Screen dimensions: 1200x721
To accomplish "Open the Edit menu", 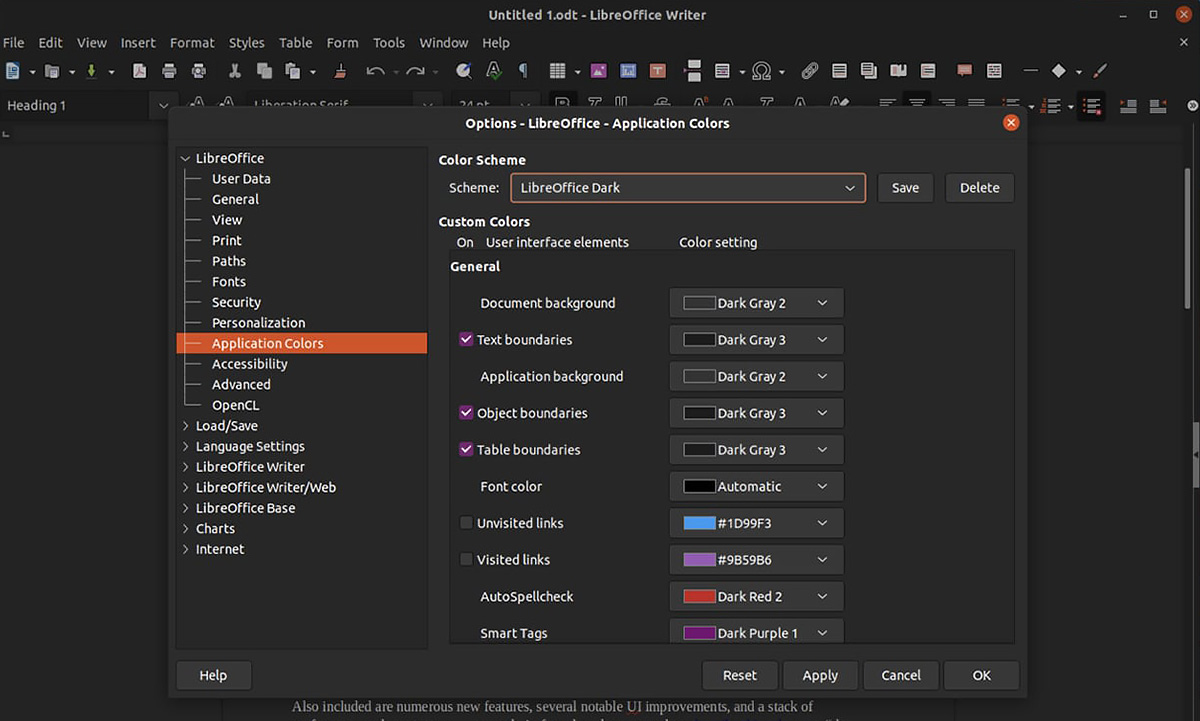I will tap(50, 43).
